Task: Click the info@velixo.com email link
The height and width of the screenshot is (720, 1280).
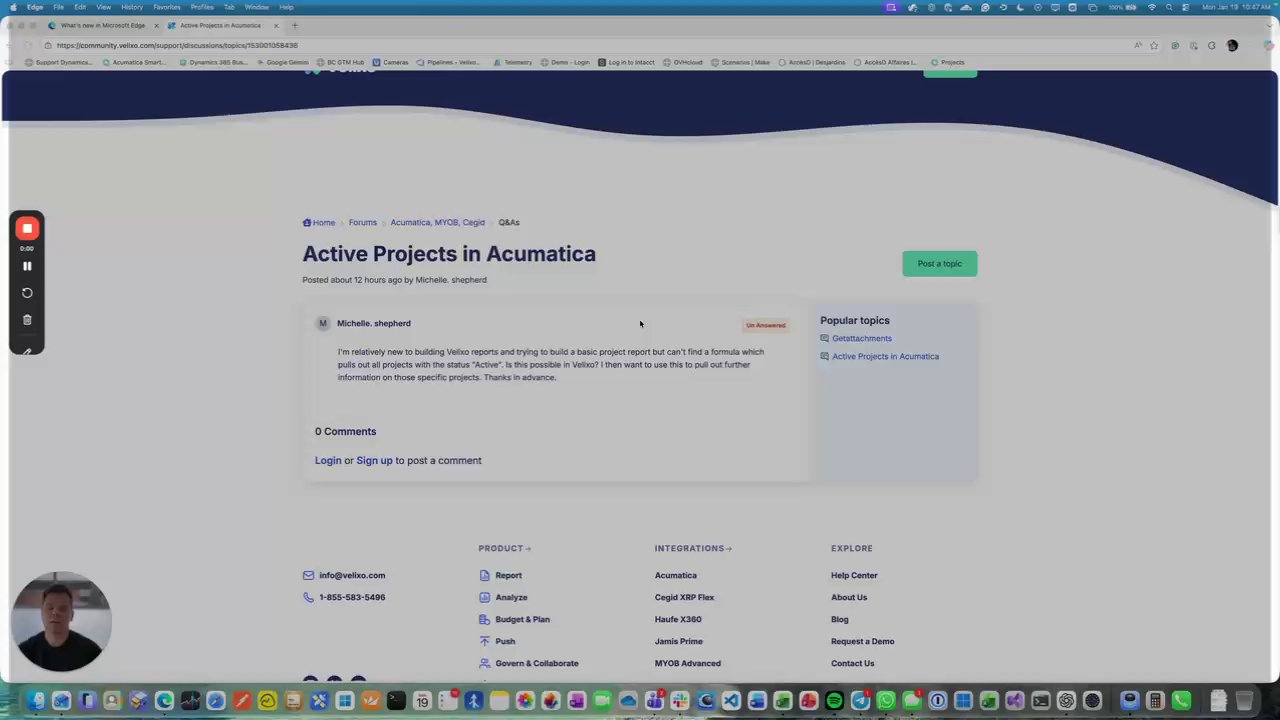Action: pyautogui.click(x=352, y=575)
